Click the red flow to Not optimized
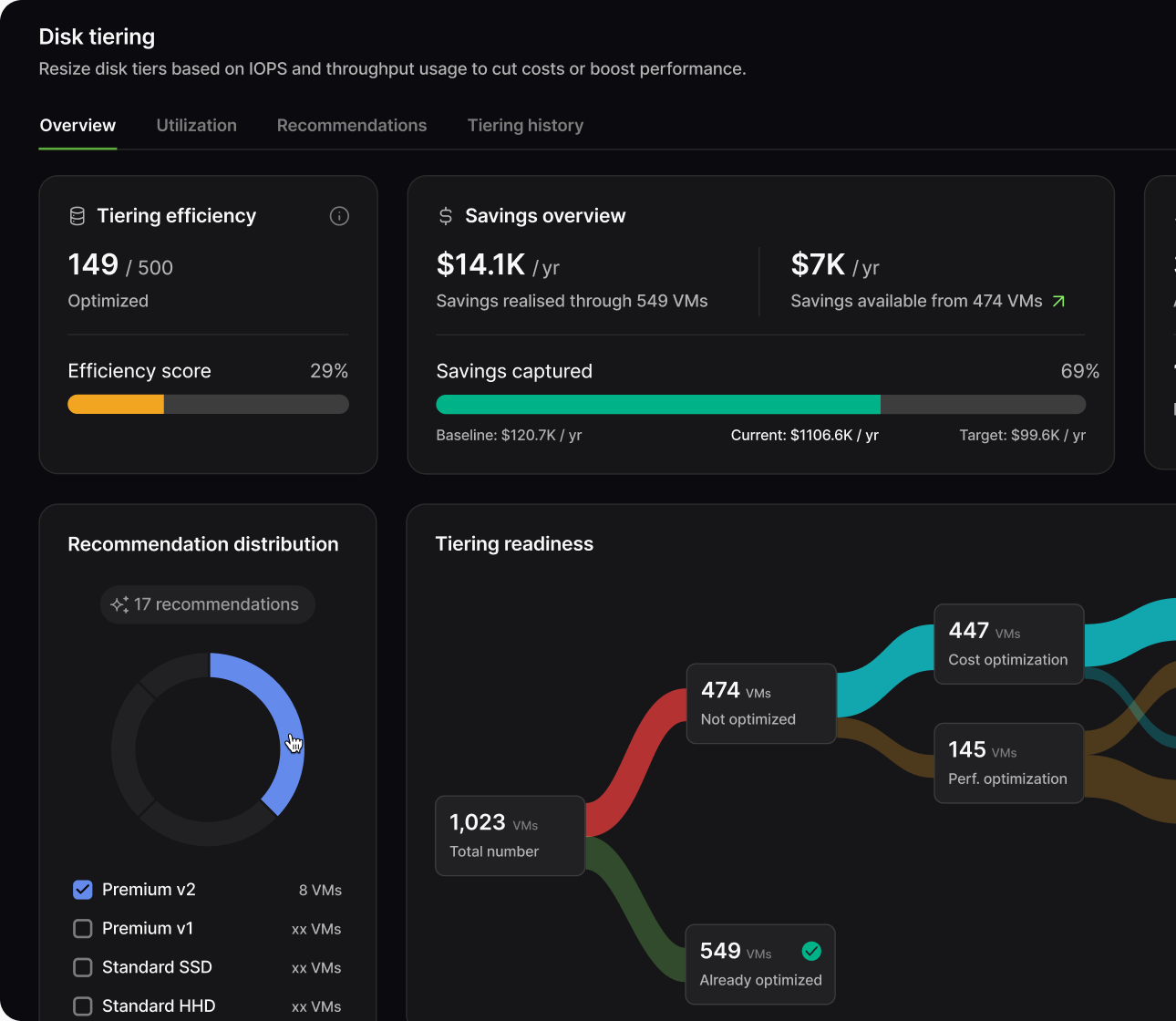Viewport: 1176px width, 1021px height. pyautogui.click(x=635, y=761)
